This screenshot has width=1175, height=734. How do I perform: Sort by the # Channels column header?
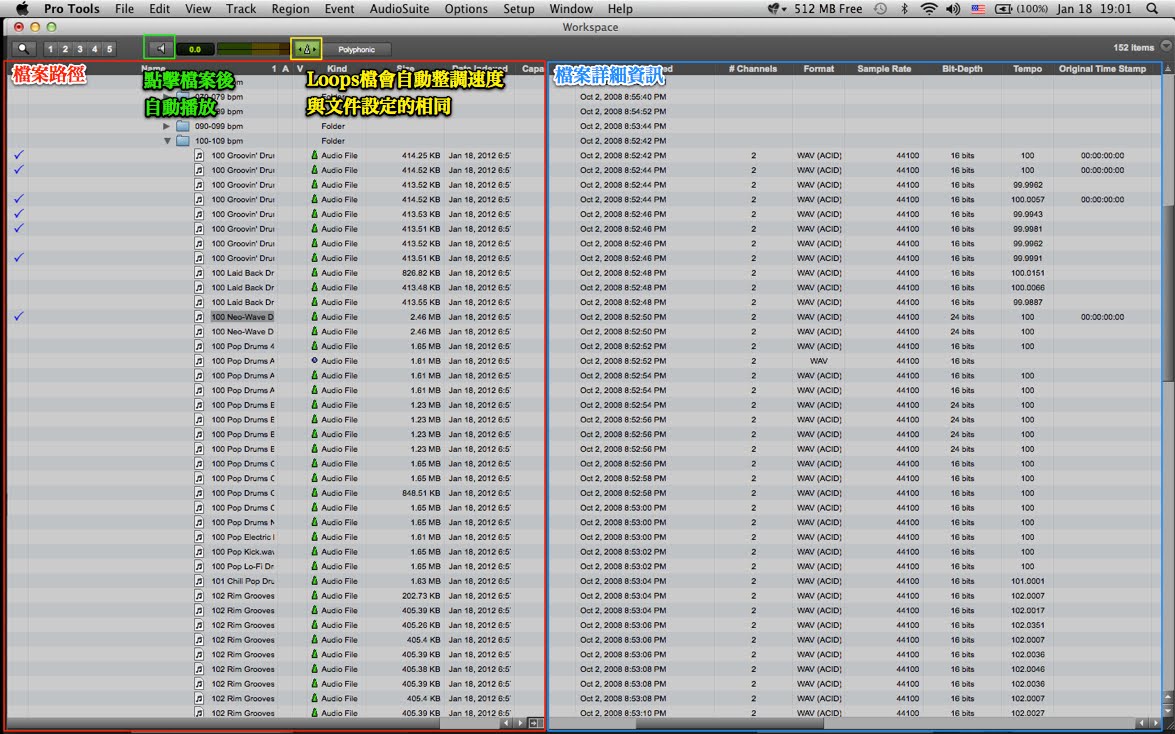coord(753,69)
